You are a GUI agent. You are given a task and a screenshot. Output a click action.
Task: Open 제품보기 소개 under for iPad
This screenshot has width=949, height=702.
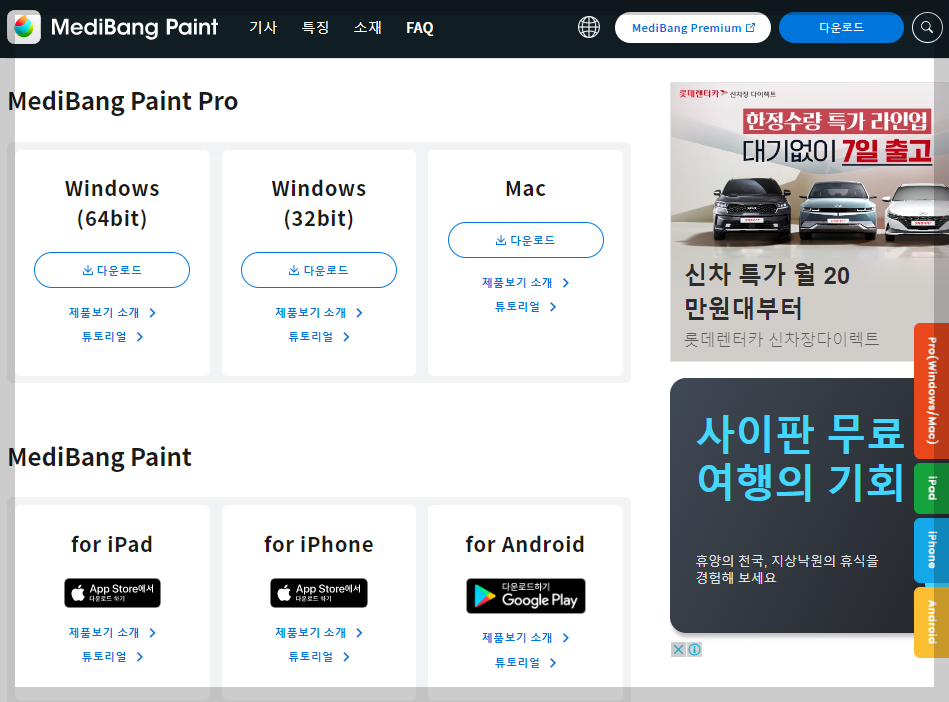(x=112, y=632)
